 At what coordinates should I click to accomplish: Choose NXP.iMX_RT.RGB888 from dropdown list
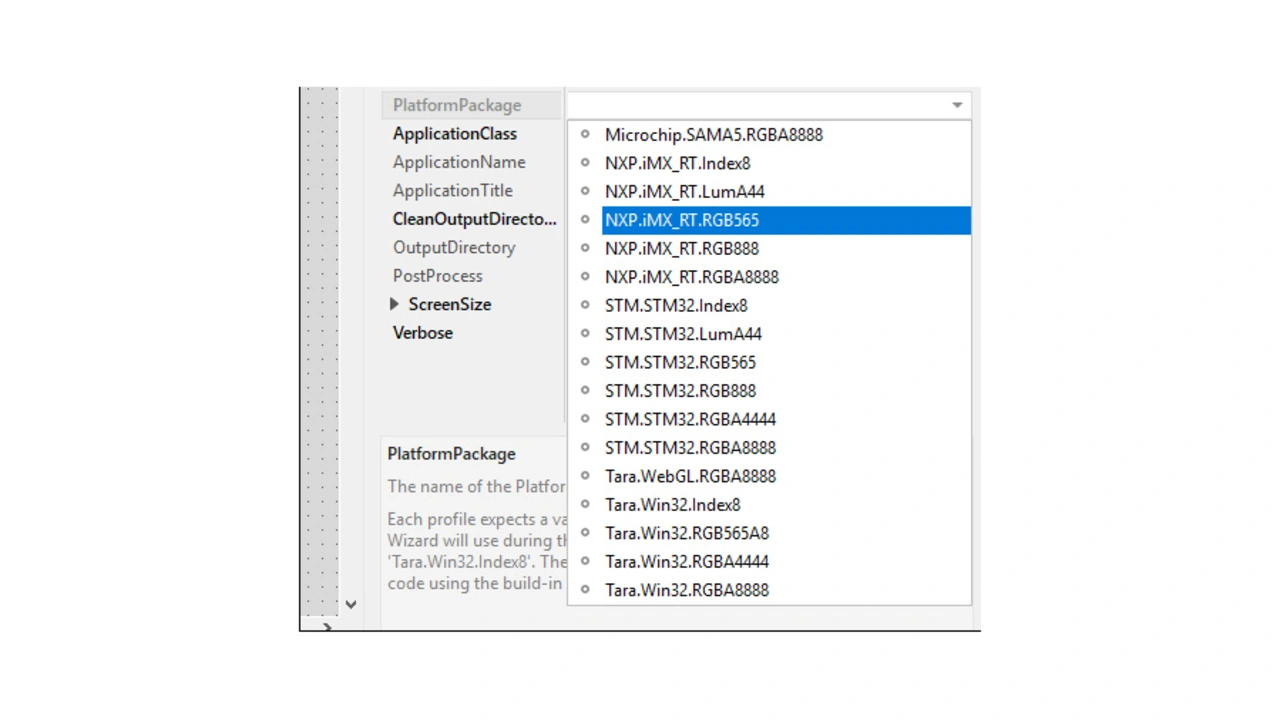pos(681,249)
